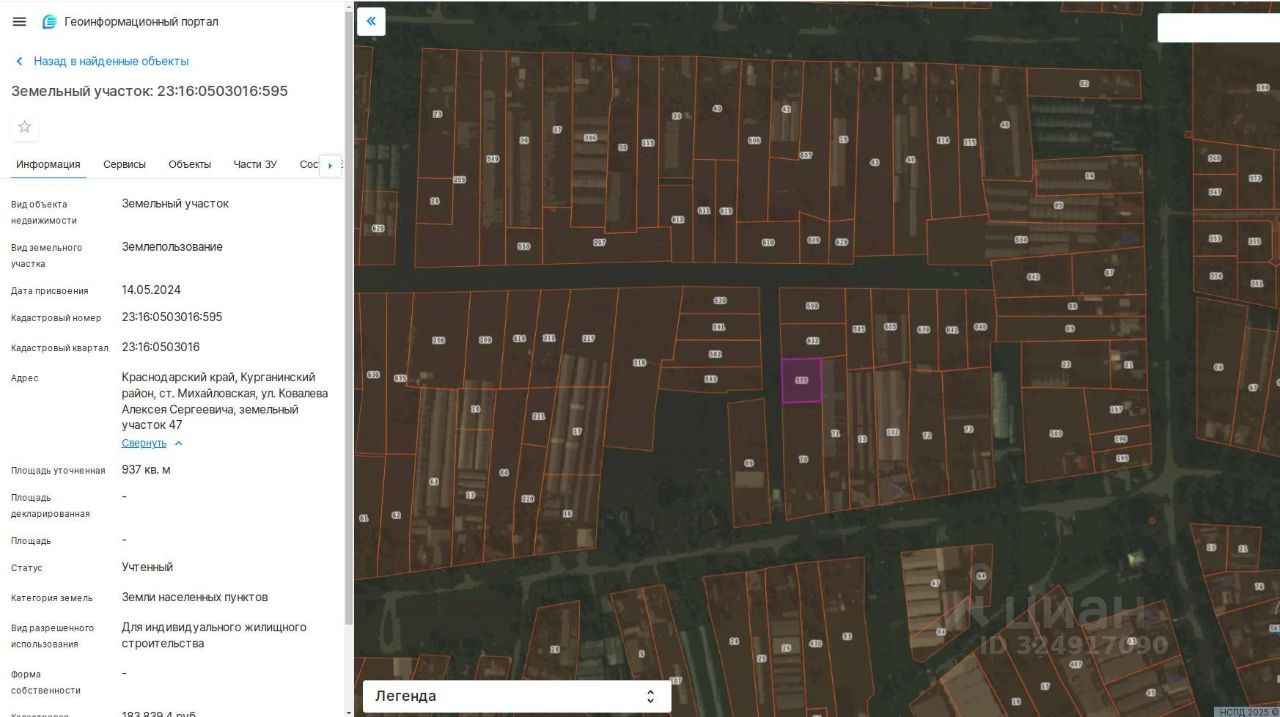Collapse the side panel with double-chevron button
This screenshot has height=717, width=1280.
371,21
